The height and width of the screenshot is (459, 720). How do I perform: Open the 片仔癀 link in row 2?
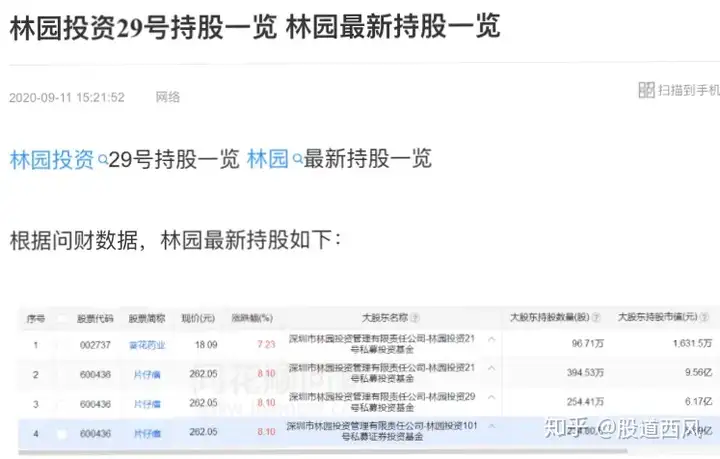click(x=147, y=375)
